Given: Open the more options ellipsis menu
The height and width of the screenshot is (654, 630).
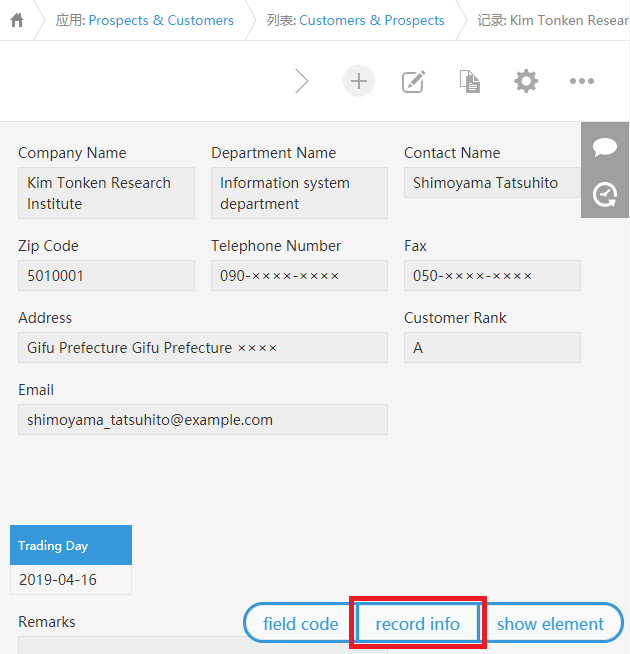Looking at the screenshot, I should (x=582, y=81).
